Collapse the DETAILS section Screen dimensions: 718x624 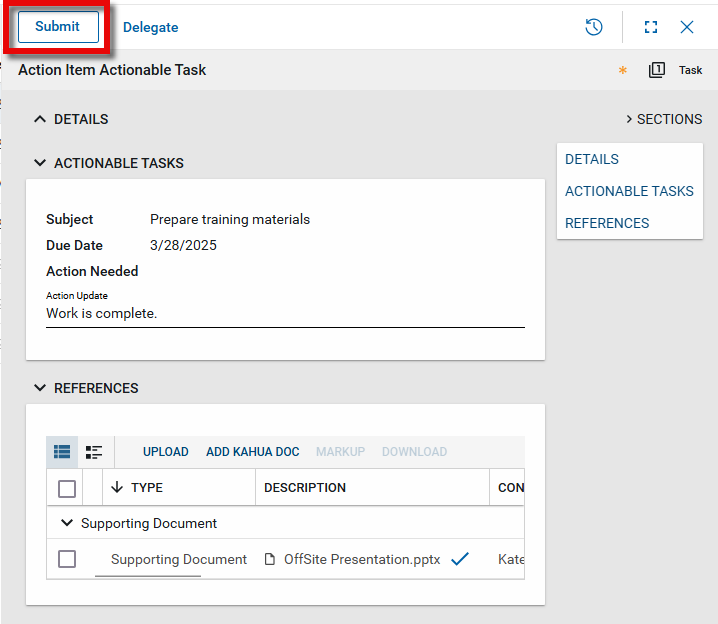[40, 119]
